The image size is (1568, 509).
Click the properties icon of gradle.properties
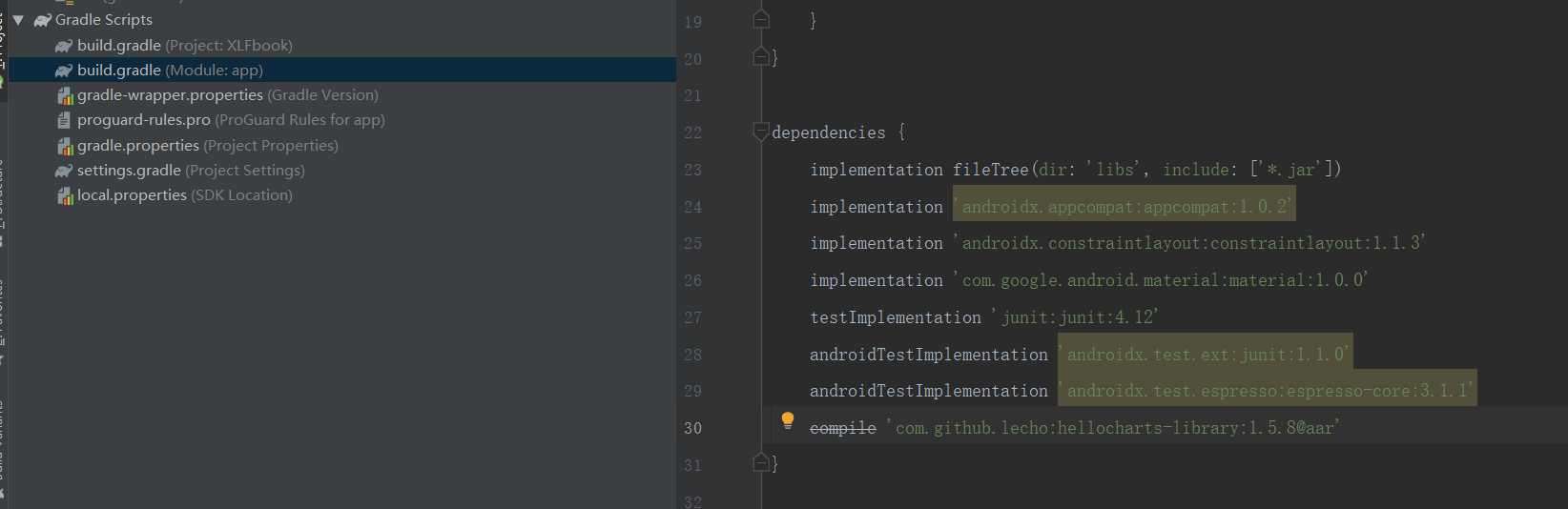[65, 146]
